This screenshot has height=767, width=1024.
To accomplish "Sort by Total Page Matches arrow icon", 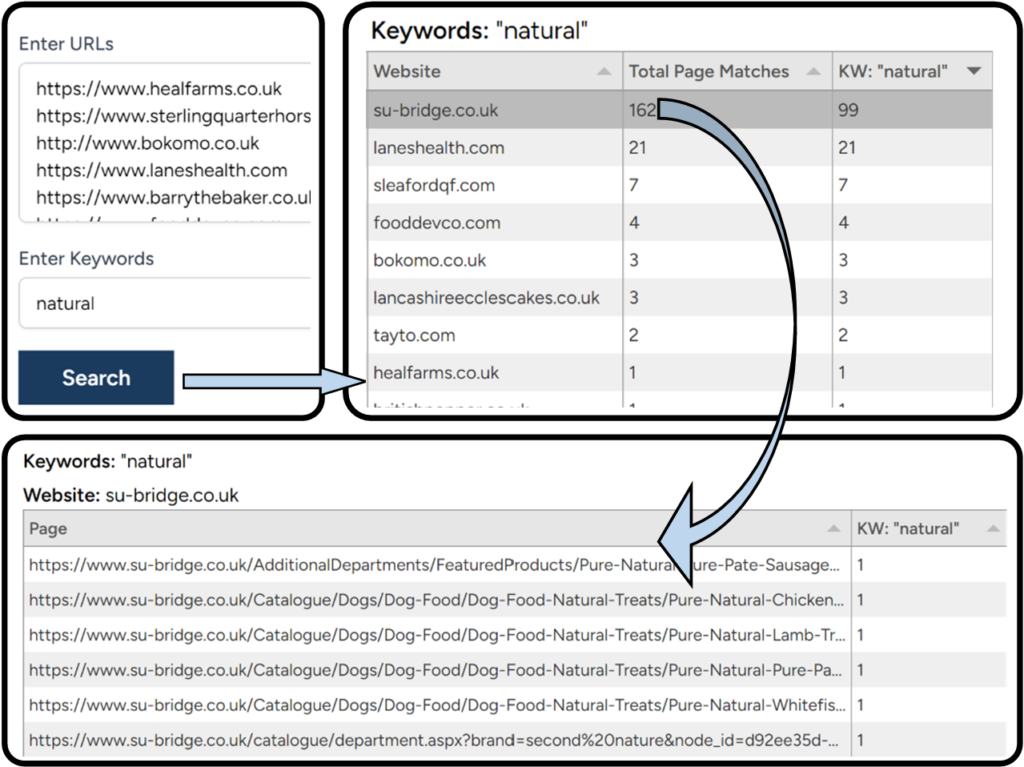I will point(812,72).
